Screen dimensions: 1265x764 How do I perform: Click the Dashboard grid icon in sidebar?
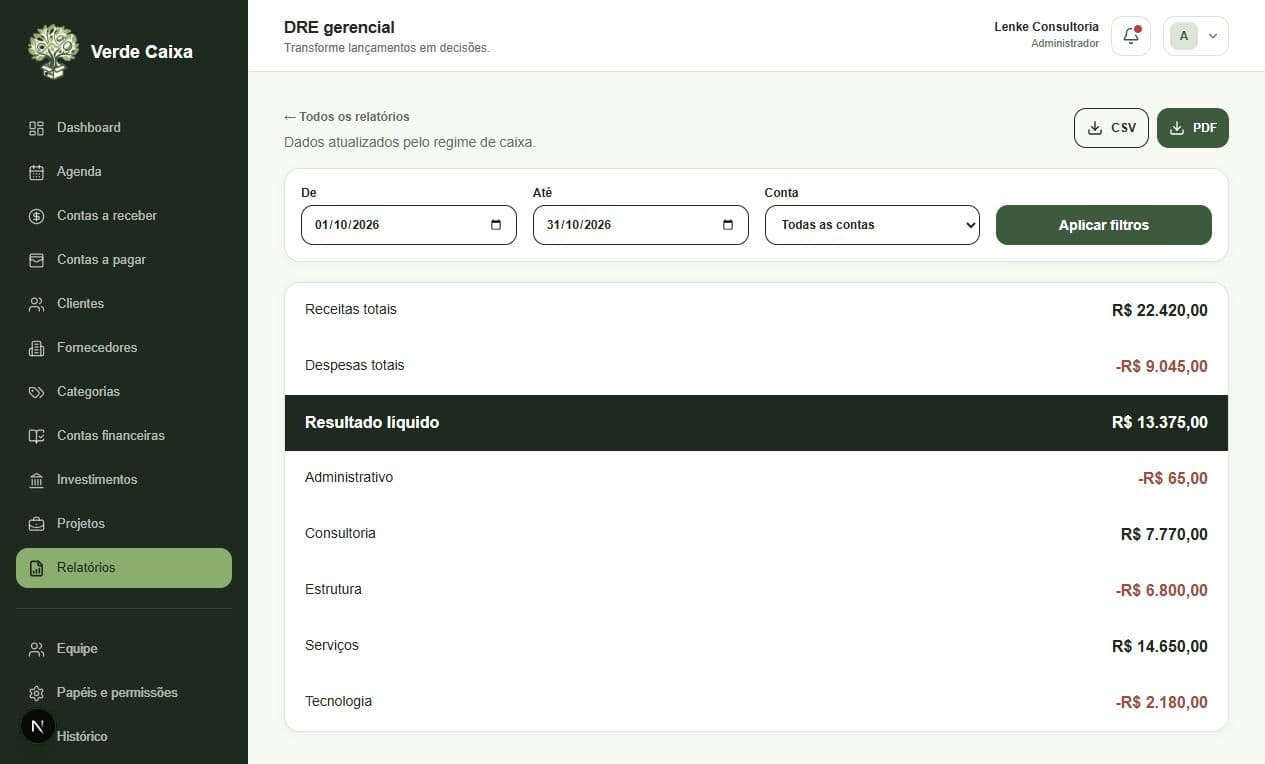[x=37, y=128]
